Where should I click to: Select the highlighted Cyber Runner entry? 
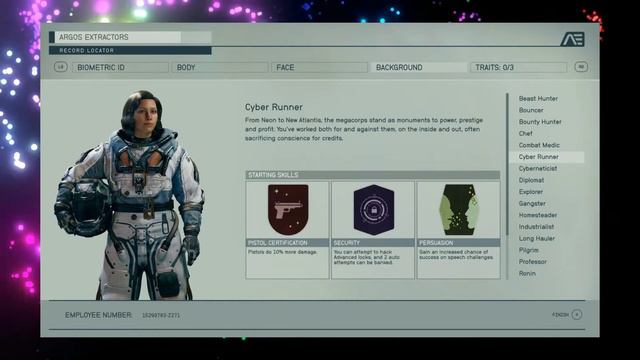[x=547, y=157]
